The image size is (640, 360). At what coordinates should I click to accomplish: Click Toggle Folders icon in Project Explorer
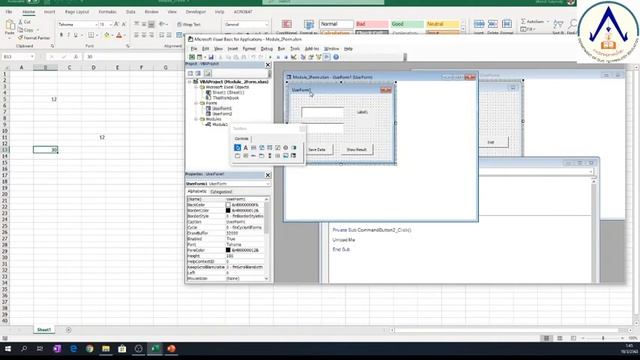point(208,73)
